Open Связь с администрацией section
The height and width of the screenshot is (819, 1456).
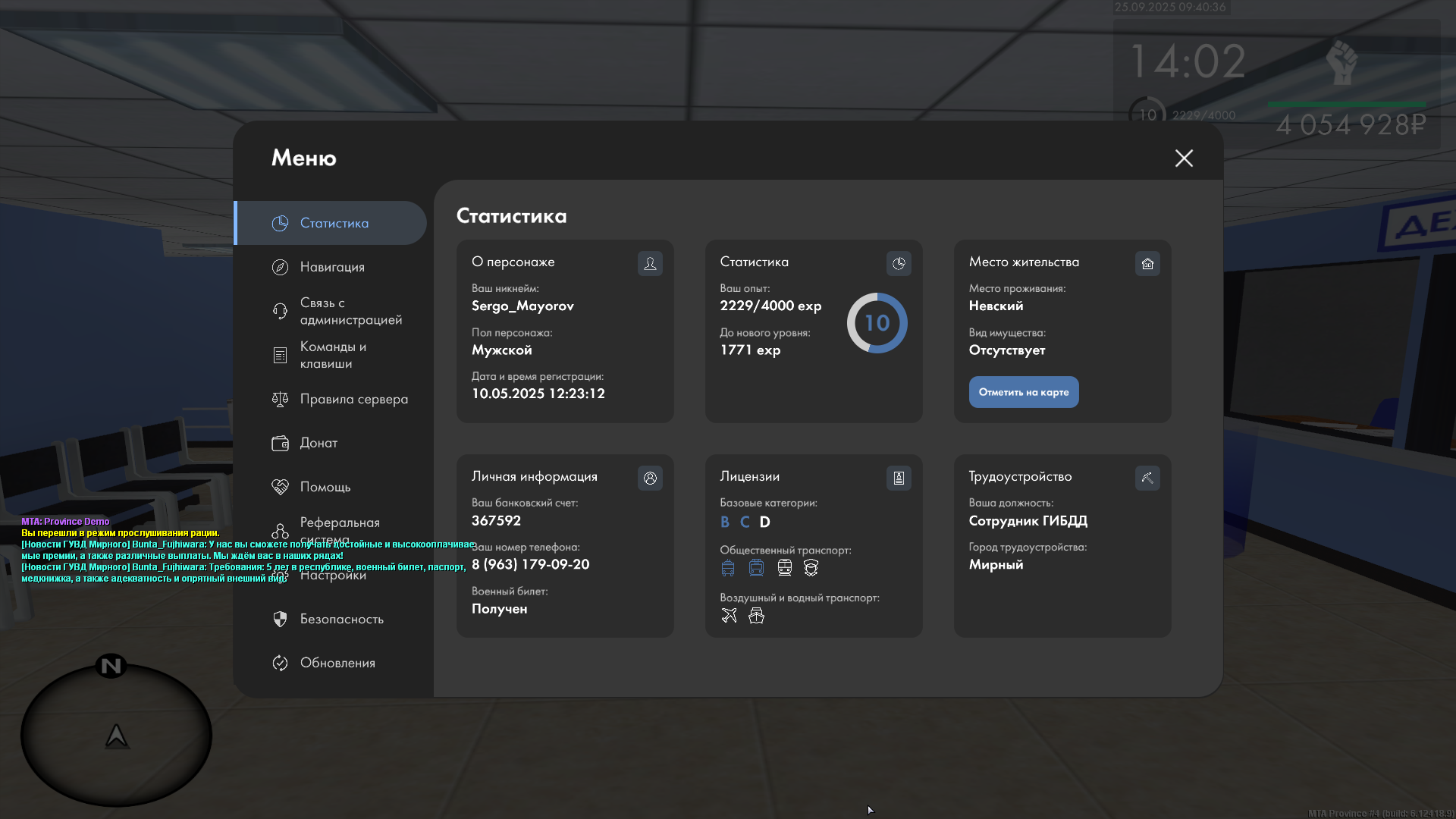coord(350,311)
